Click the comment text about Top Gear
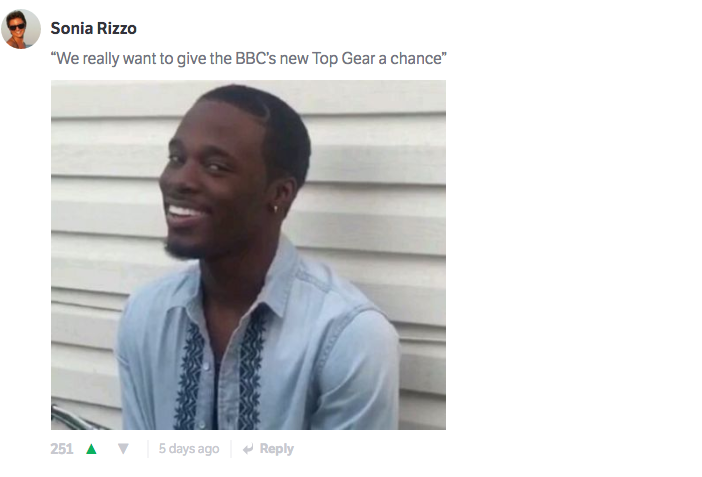This screenshot has height=477, width=702. click(x=248, y=59)
